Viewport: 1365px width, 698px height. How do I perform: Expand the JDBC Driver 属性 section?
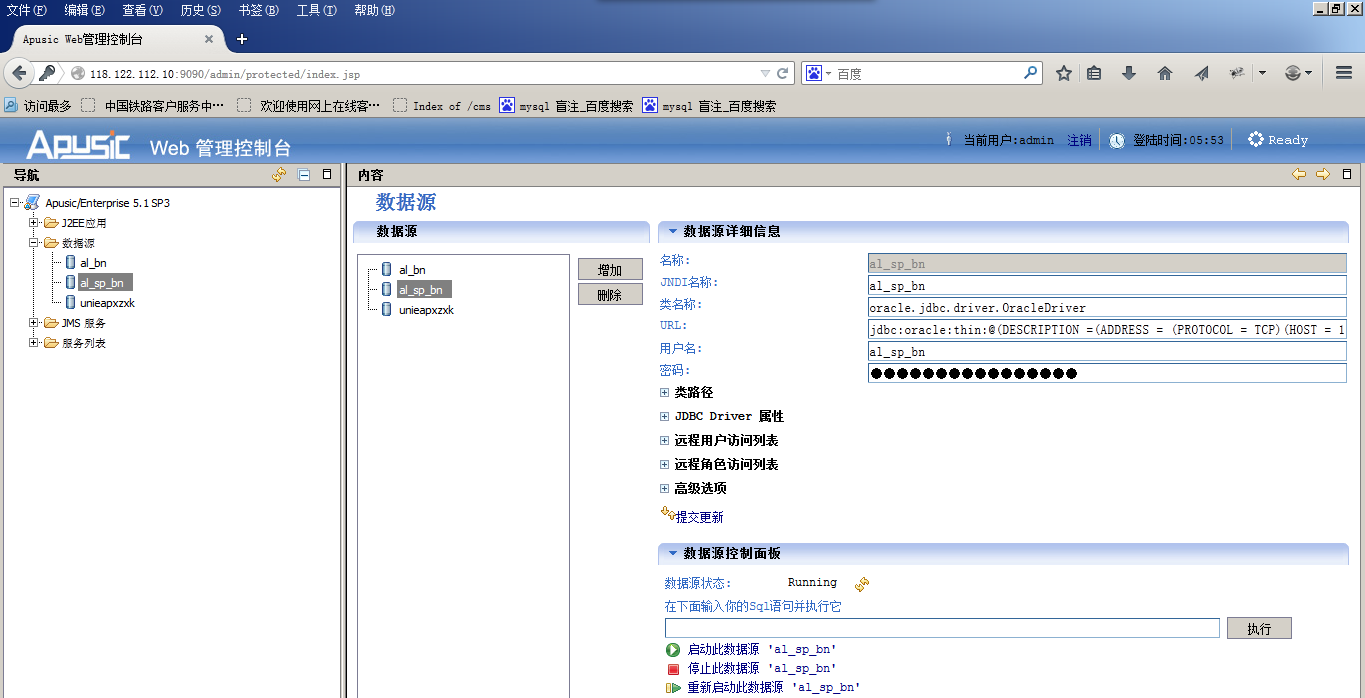664,417
